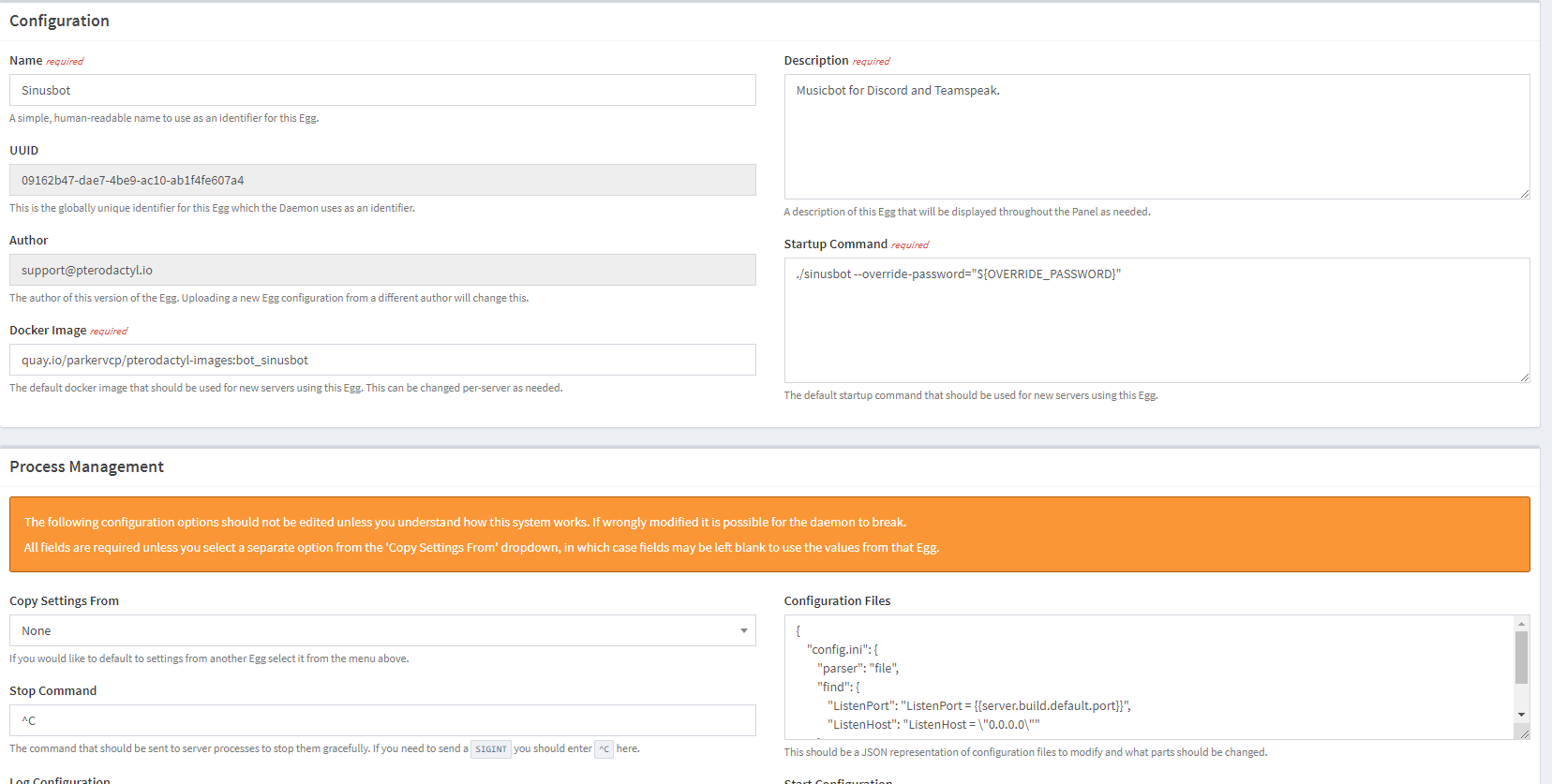Click inside the Configuration Files JSON editor
The width and height of the screenshot is (1552, 784).
pos(1148,677)
